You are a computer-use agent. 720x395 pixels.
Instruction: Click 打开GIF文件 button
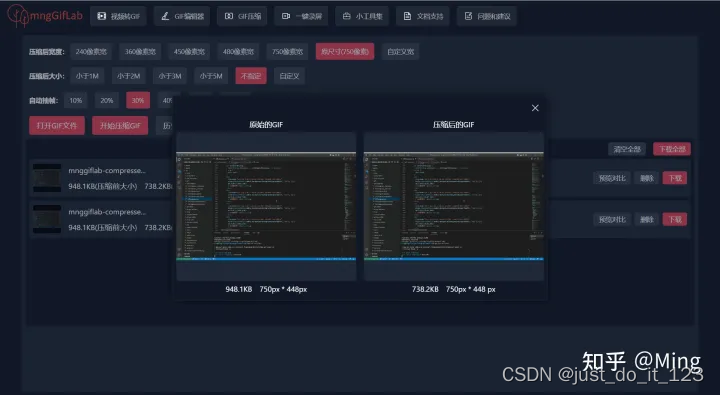pyautogui.click(x=57, y=126)
